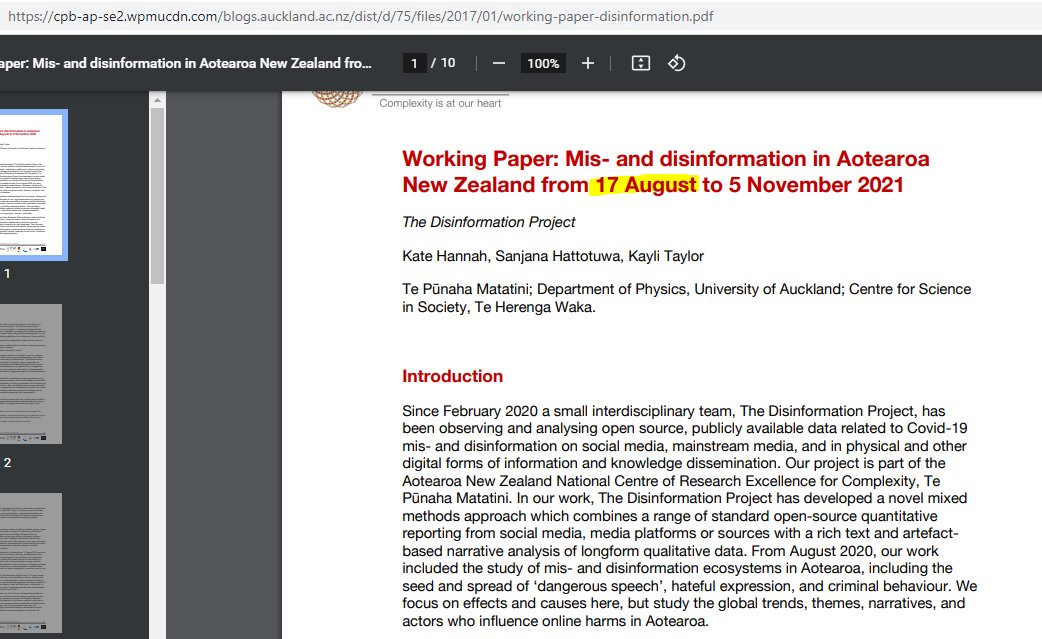
Task: Click the scroll-up arrow of sidebar scrollbar
Action: (x=157, y=100)
